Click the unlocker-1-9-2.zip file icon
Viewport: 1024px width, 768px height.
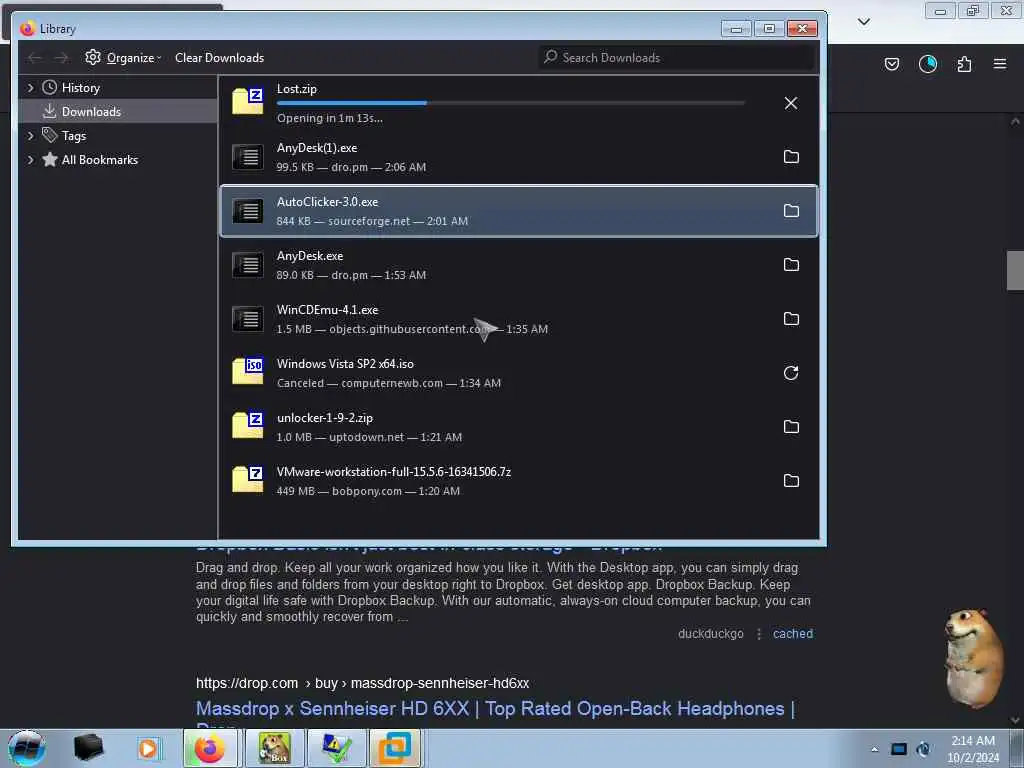(x=248, y=425)
